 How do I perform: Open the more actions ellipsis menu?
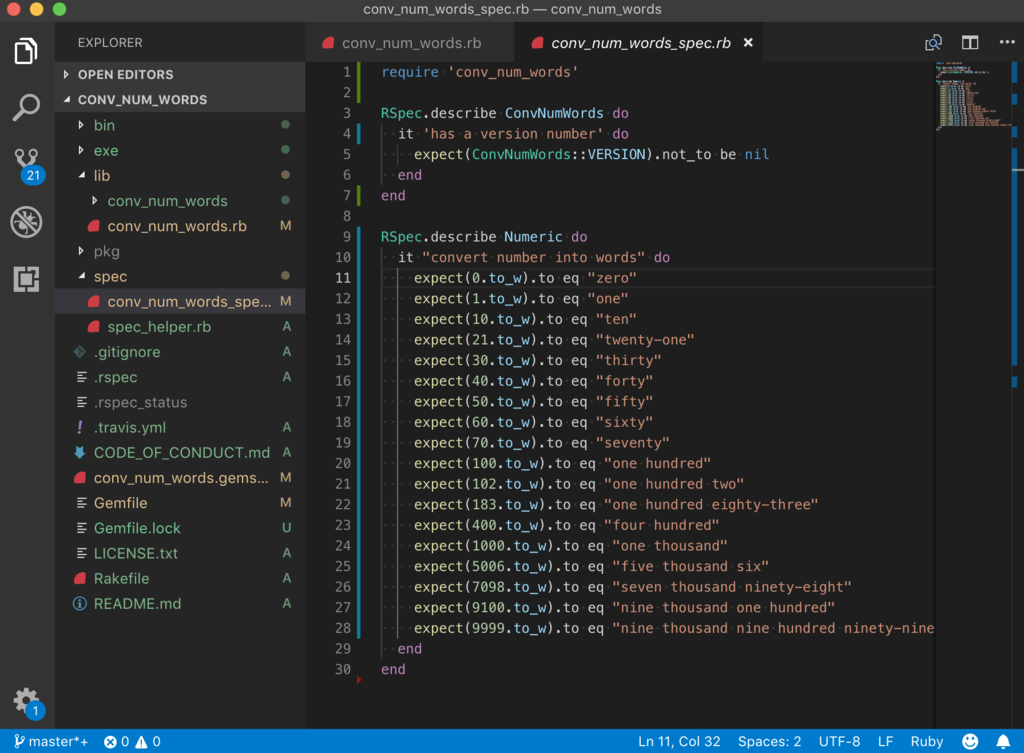coord(1007,42)
